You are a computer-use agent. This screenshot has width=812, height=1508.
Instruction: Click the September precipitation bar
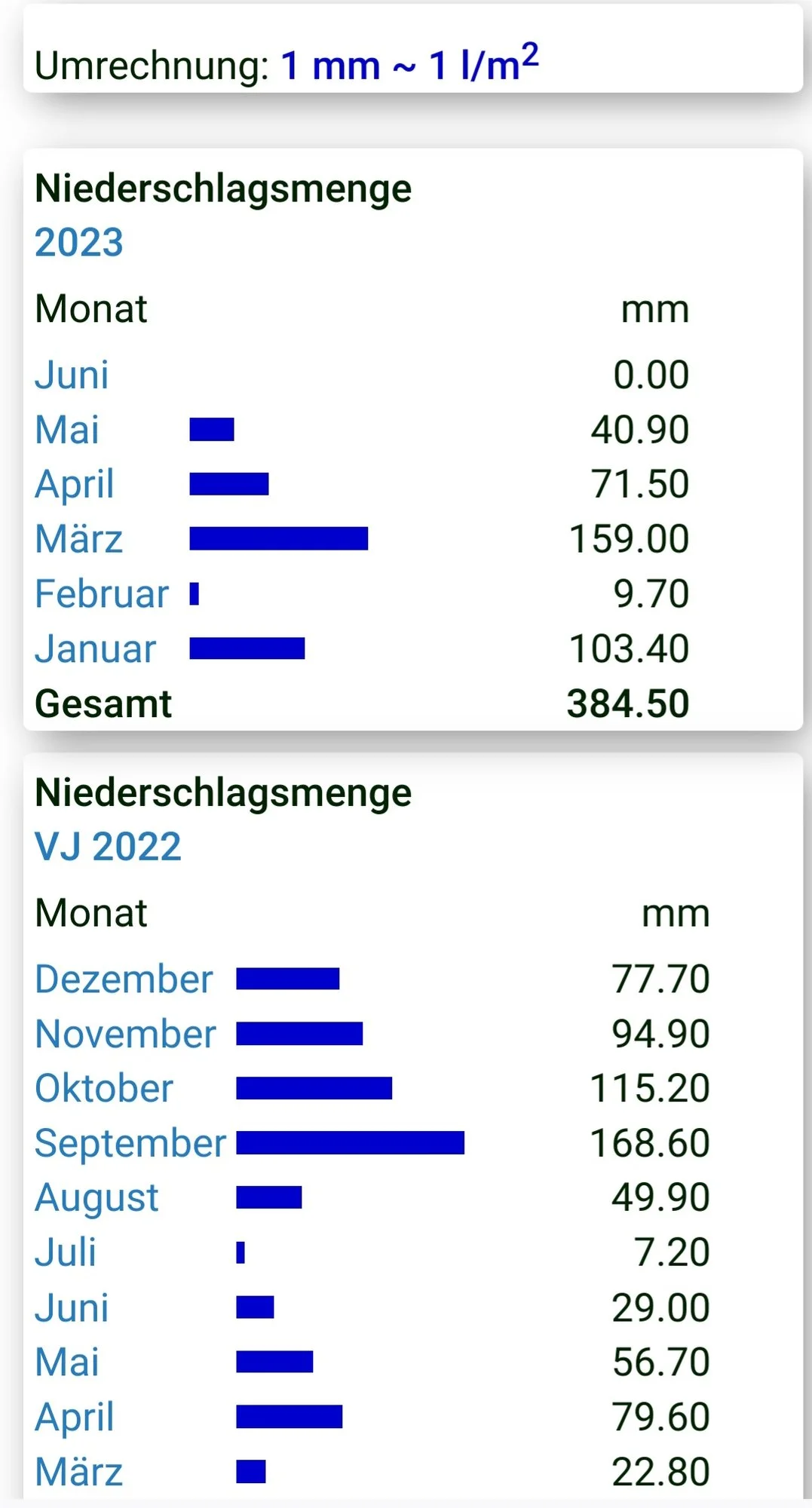coord(350,1143)
